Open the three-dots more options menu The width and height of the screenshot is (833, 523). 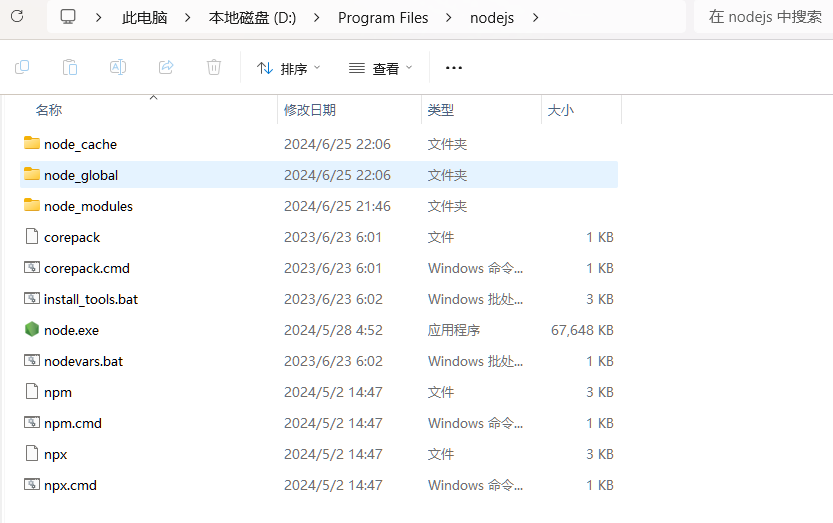pyautogui.click(x=454, y=68)
